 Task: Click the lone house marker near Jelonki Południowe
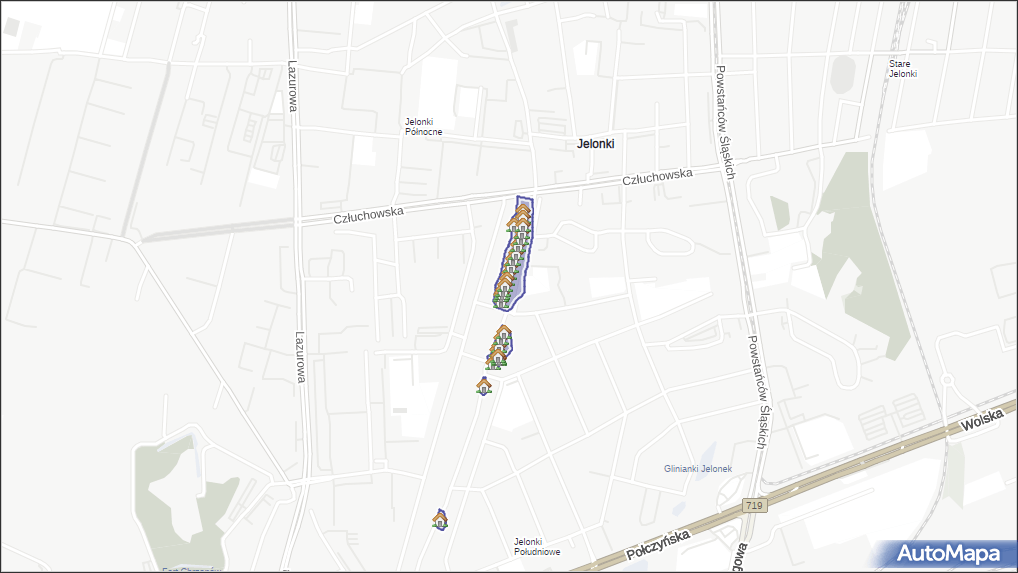pyautogui.click(x=440, y=520)
